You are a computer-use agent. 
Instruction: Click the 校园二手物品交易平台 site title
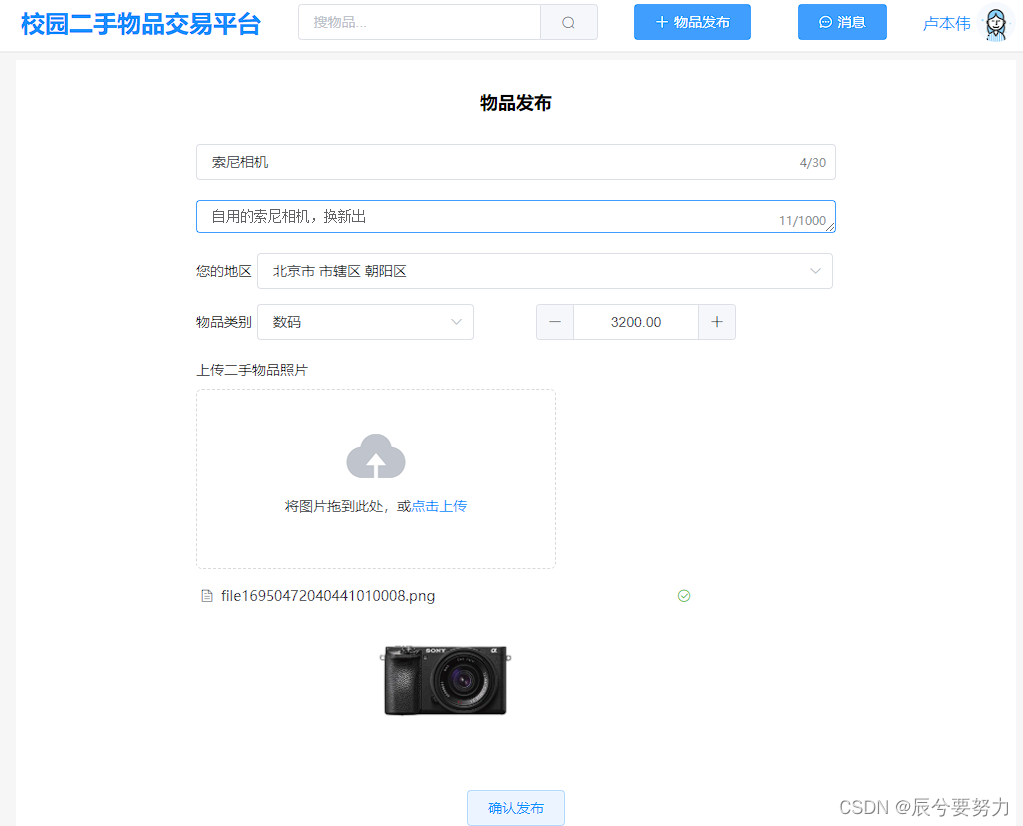(x=141, y=24)
